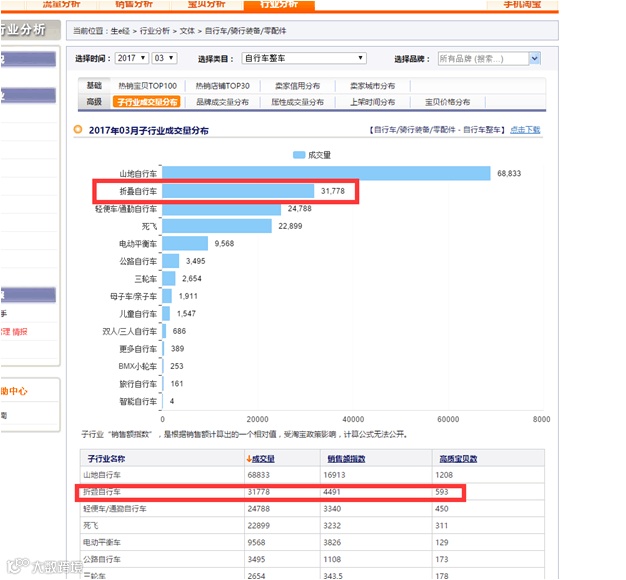Viewport: 626px width, 580px height.
Task: Click the 公路自行车 table row name
Action: pyautogui.click(x=102, y=559)
